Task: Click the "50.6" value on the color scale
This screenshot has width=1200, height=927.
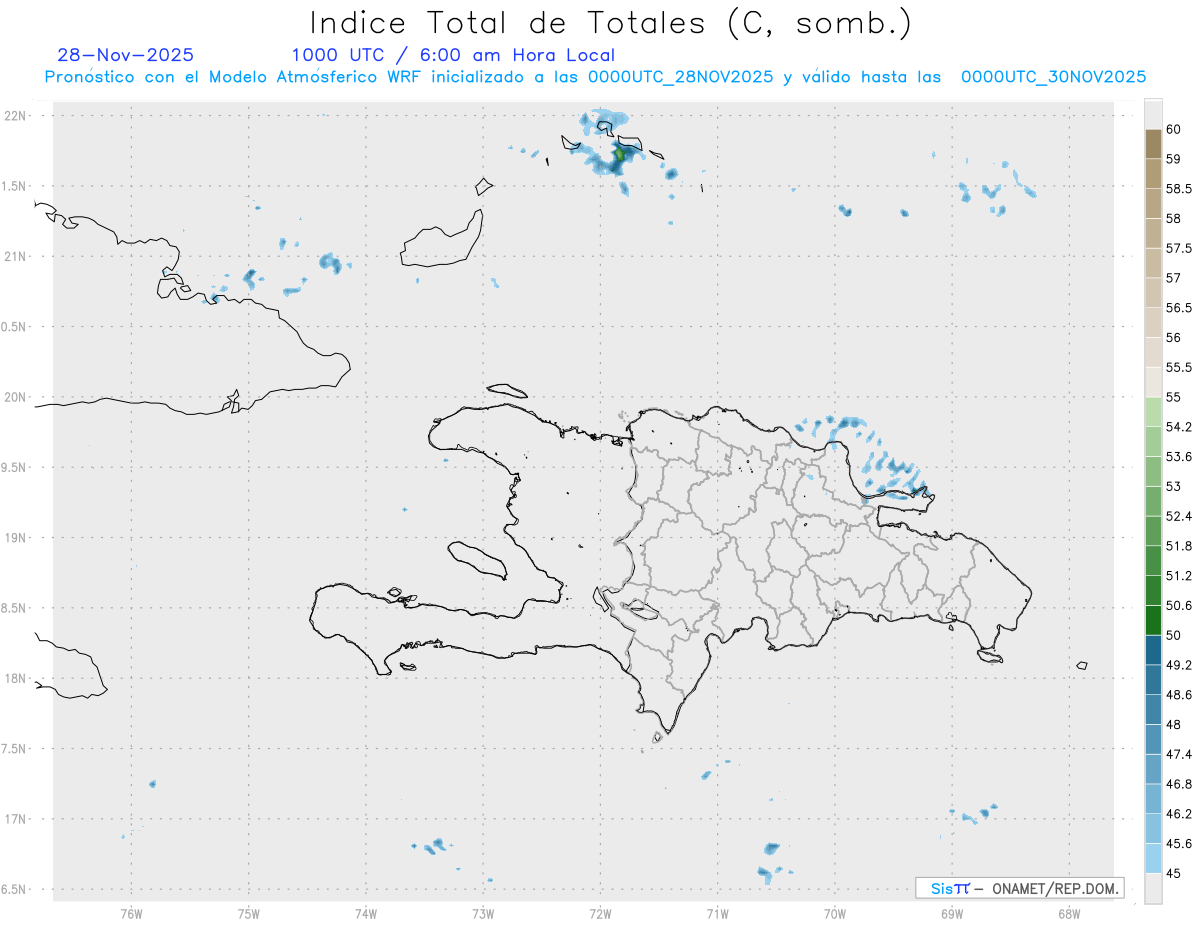Action: [x=1179, y=605]
